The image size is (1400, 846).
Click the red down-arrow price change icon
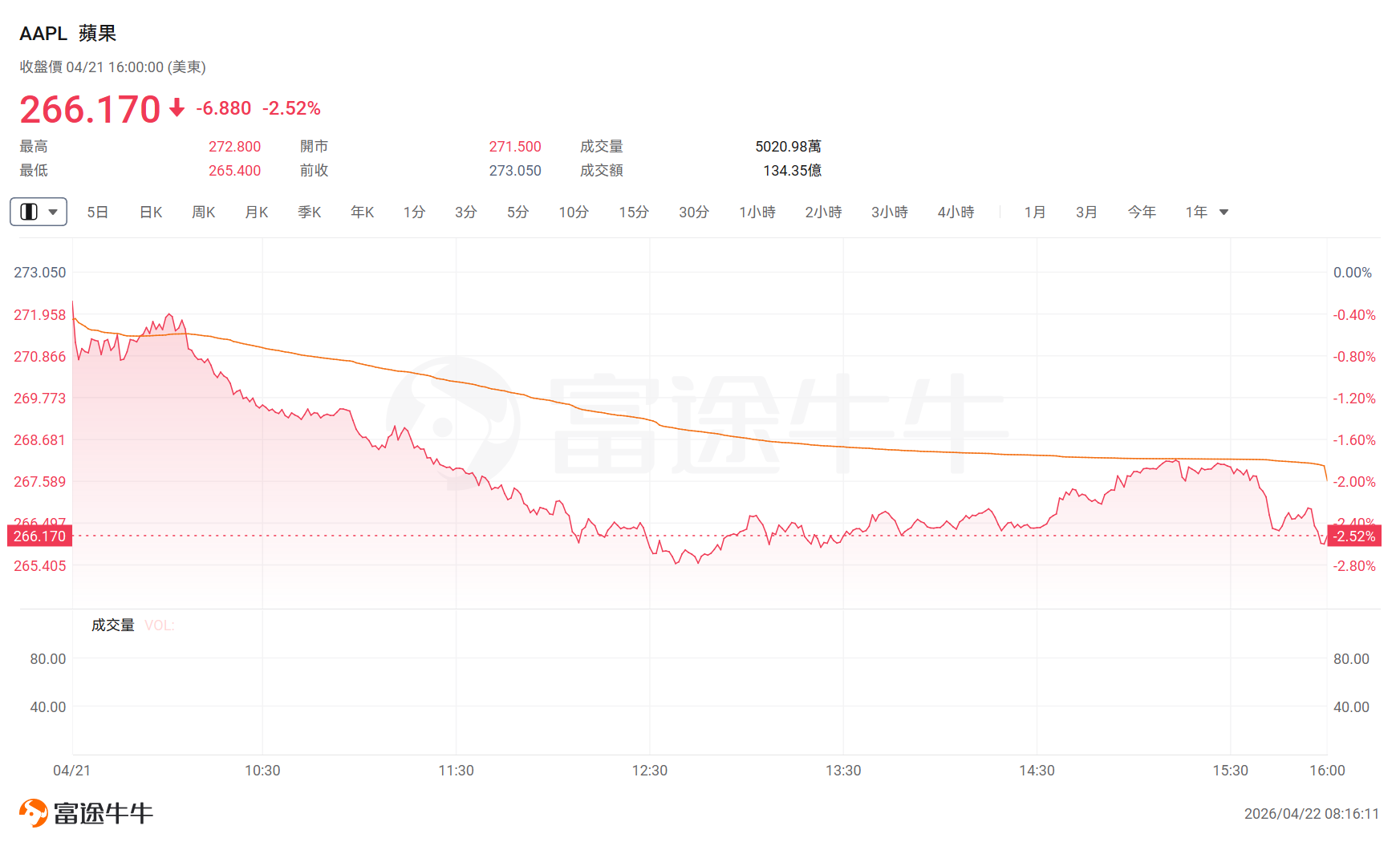(x=177, y=107)
